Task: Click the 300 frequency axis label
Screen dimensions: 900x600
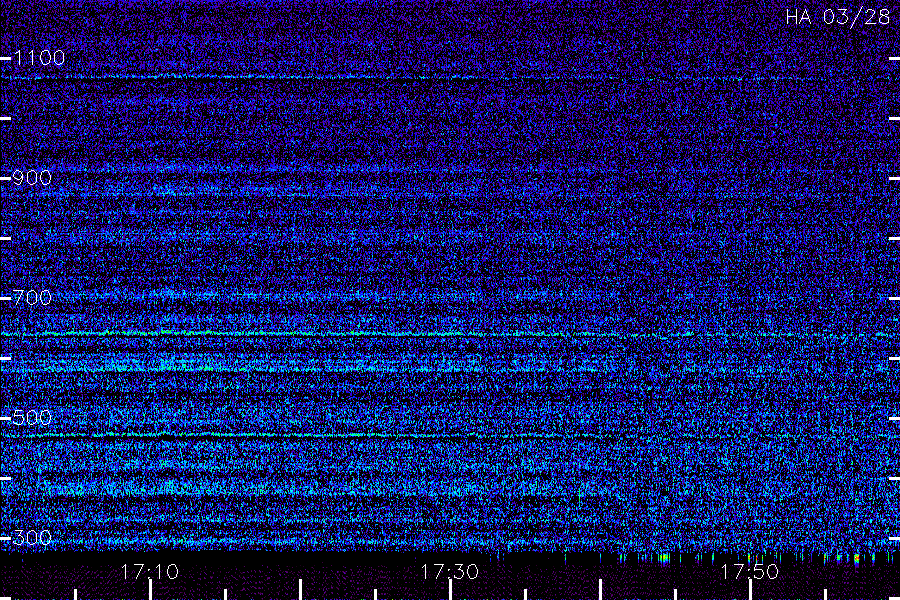Action: click(32, 538)
